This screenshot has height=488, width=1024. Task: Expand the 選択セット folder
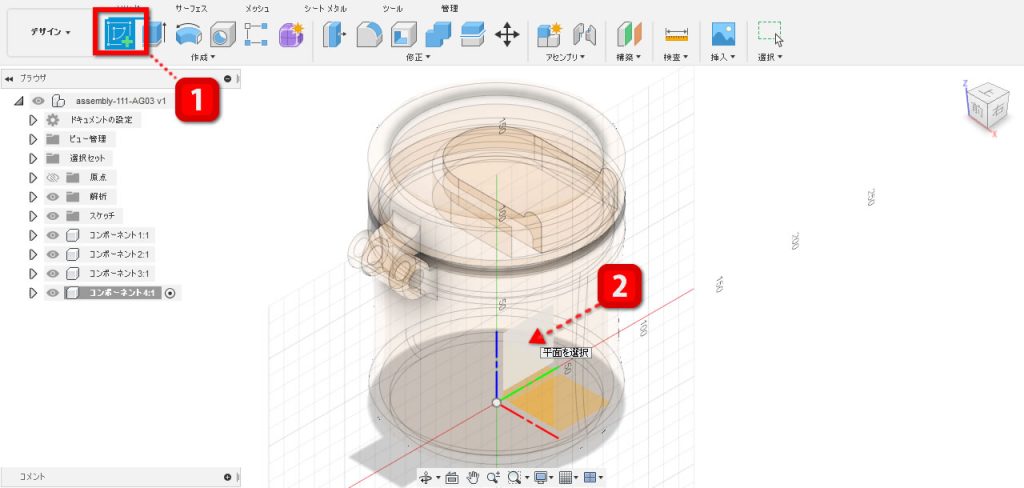(33, 158)
